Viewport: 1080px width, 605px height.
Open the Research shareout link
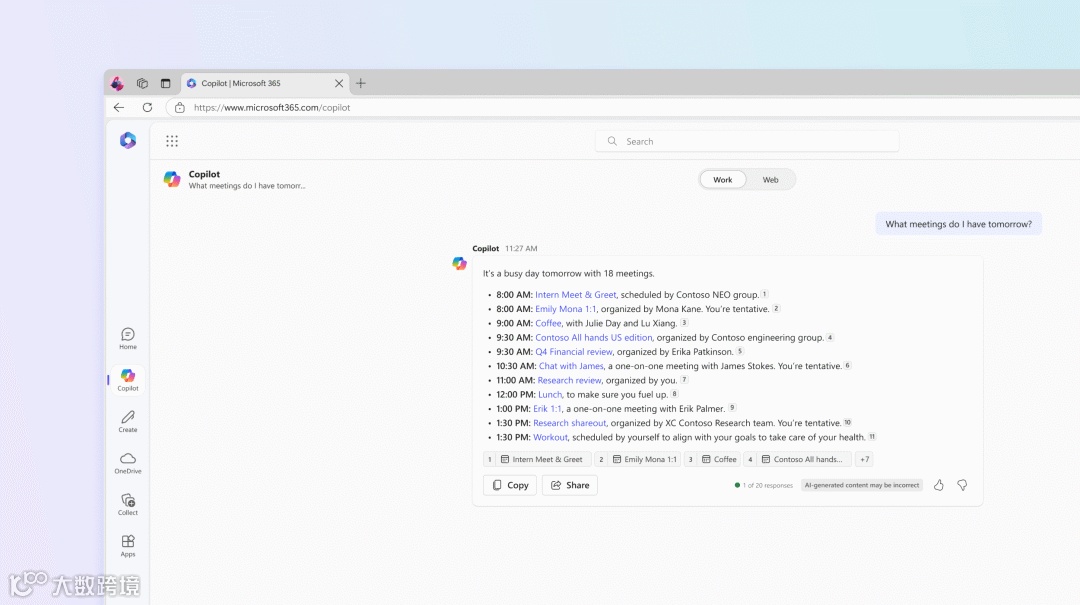570,423
